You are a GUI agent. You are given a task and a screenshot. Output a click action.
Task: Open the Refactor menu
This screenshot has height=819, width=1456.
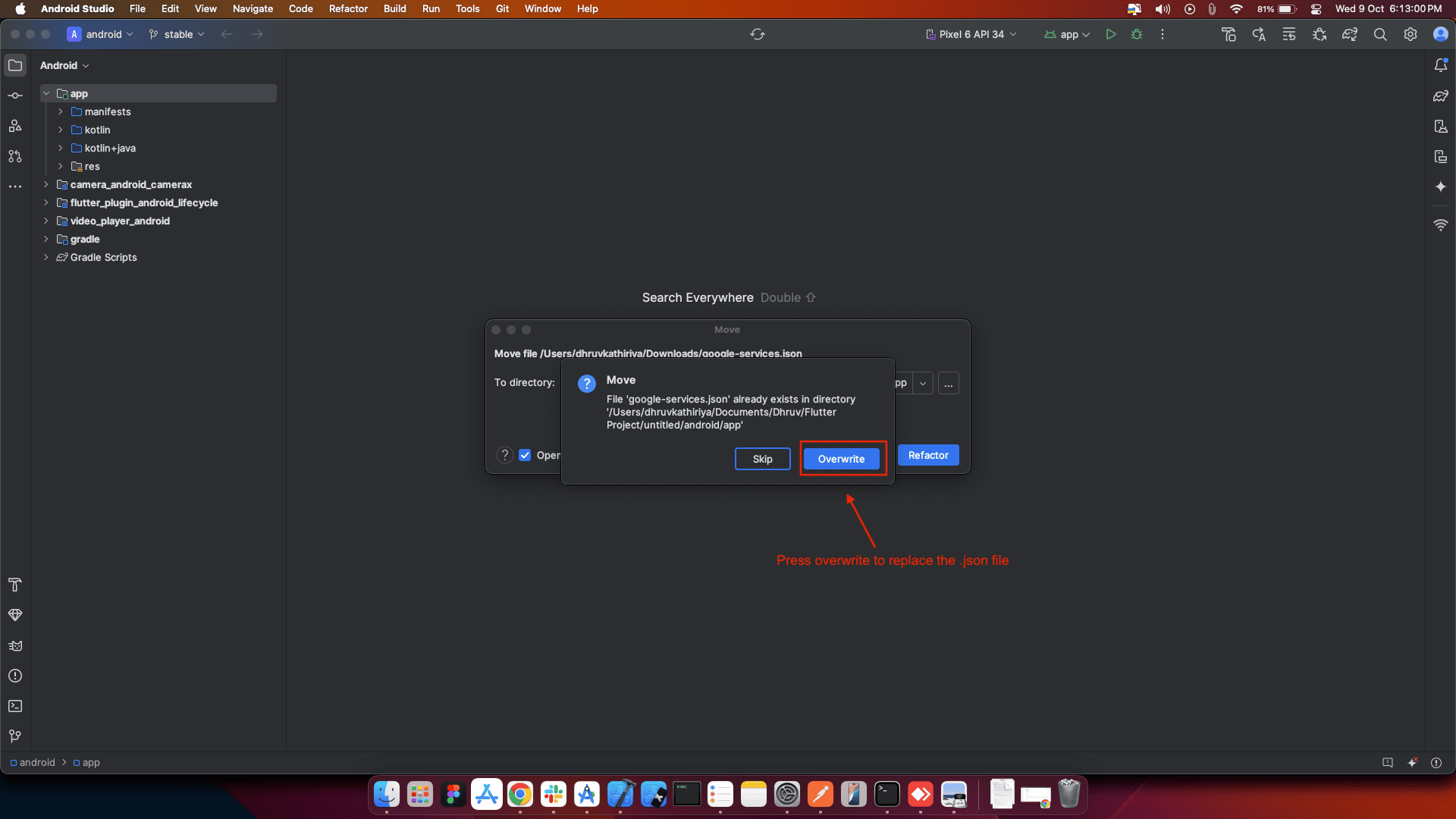pyautogui.click(x=348, y=8)
